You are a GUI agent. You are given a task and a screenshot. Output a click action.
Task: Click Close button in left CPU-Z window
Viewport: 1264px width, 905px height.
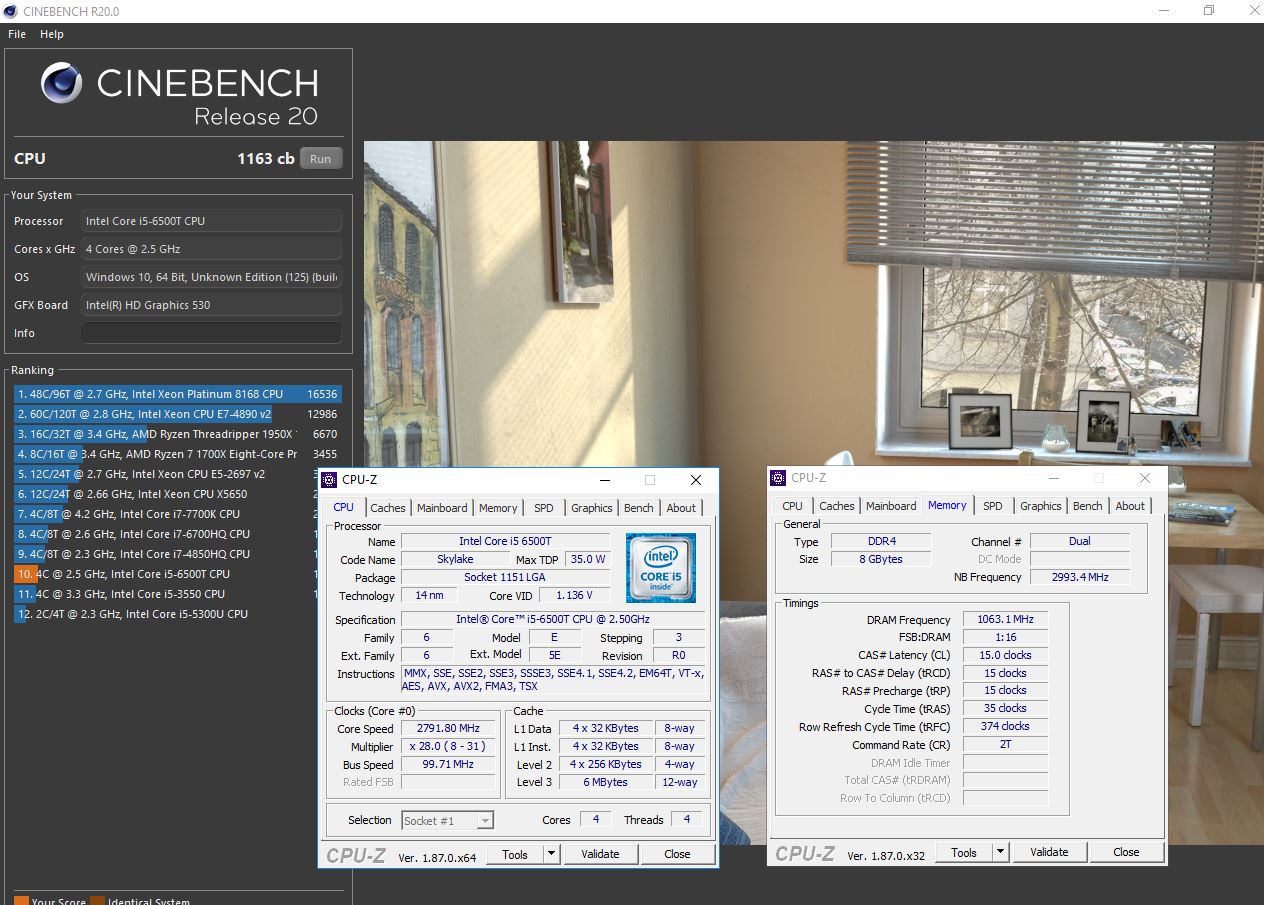click(677, 854)
